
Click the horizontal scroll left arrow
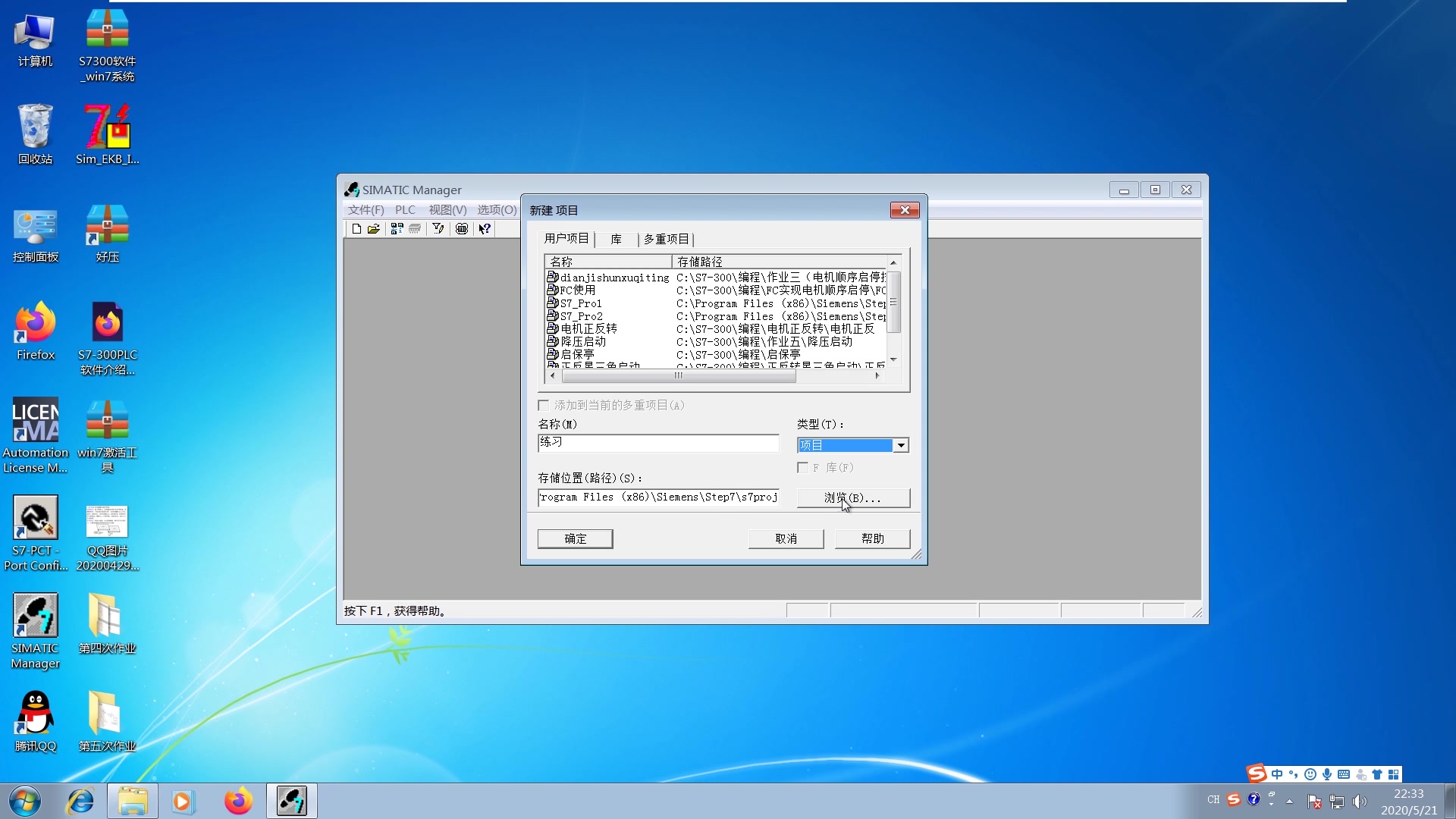point(553,375)
